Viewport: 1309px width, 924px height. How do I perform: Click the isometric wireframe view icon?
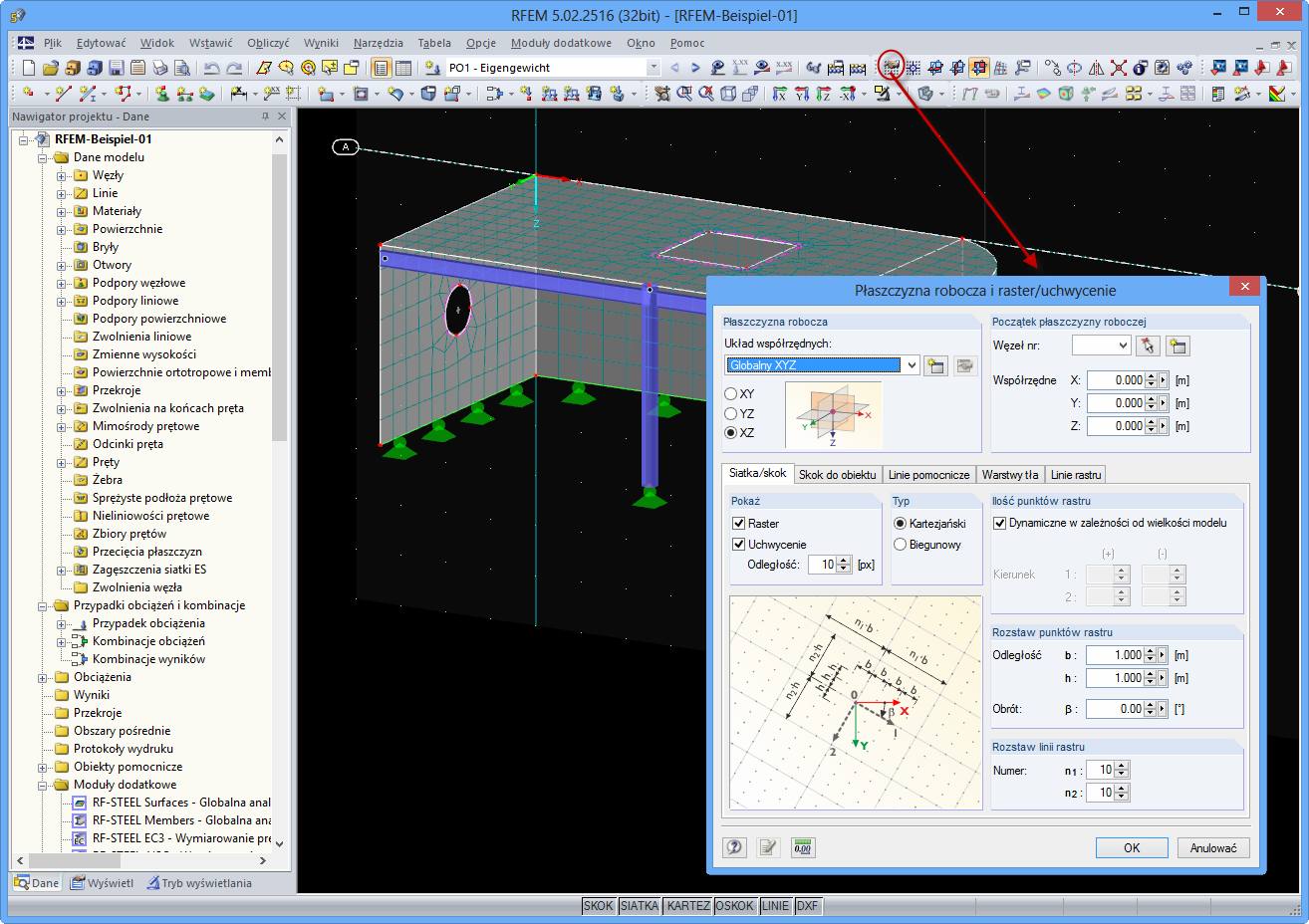tap(728, 94)
